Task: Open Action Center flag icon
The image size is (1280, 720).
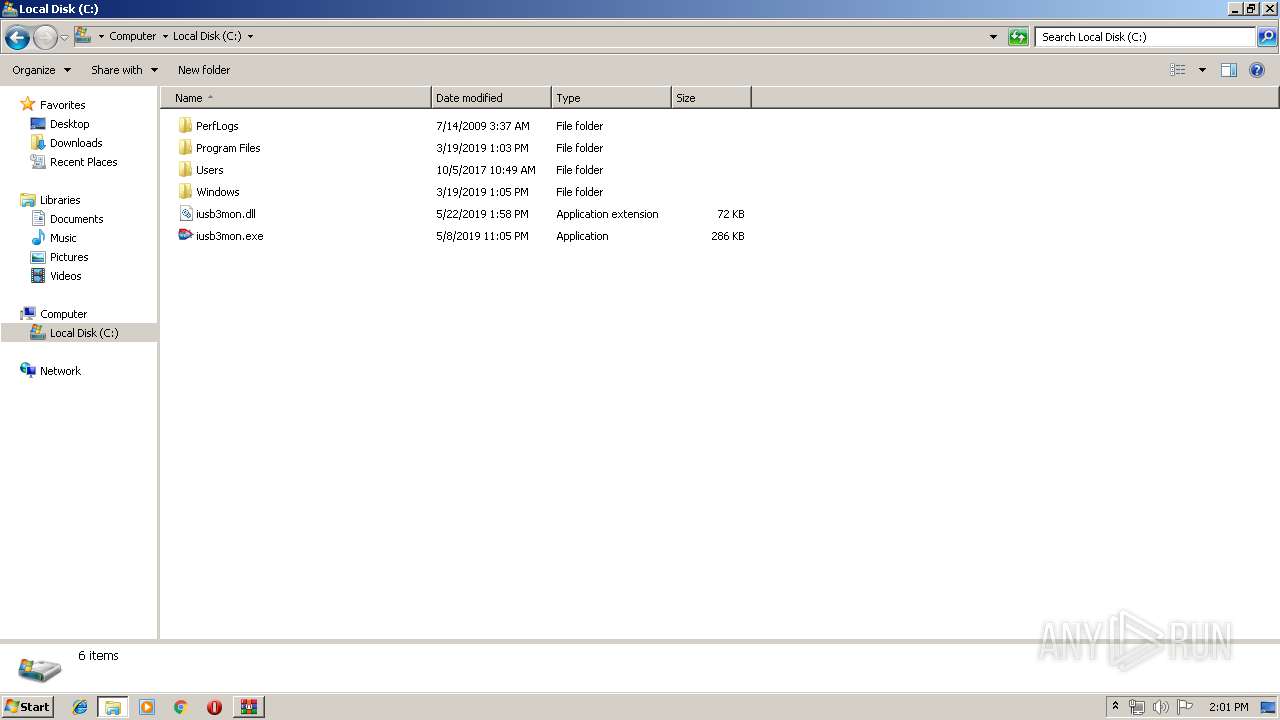Action: pyautogui.click(x=1185, y=707)
